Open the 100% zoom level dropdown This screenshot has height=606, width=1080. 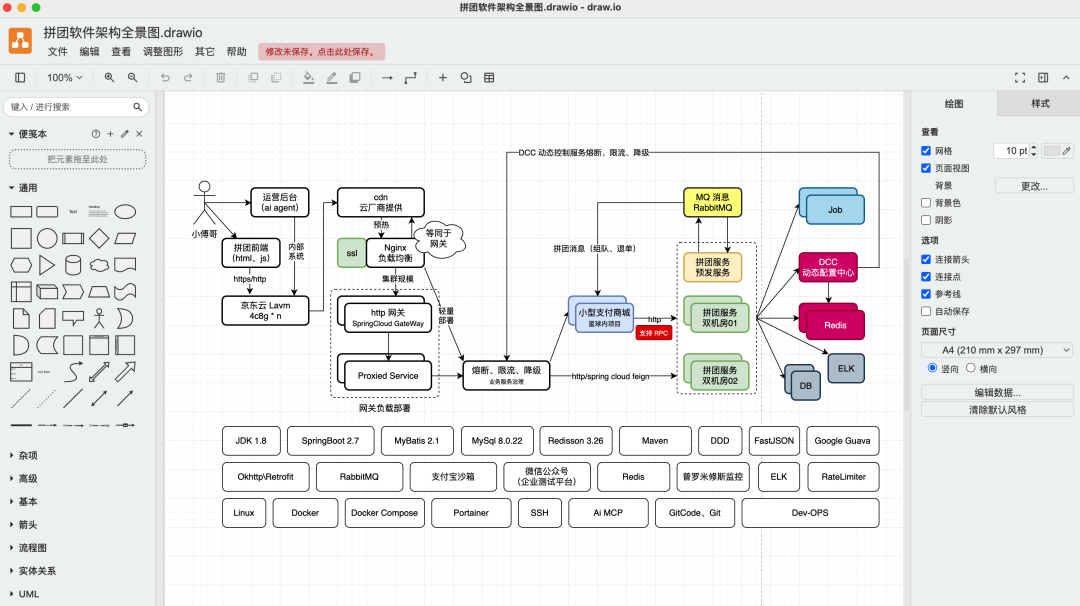(x=62, y=77)
